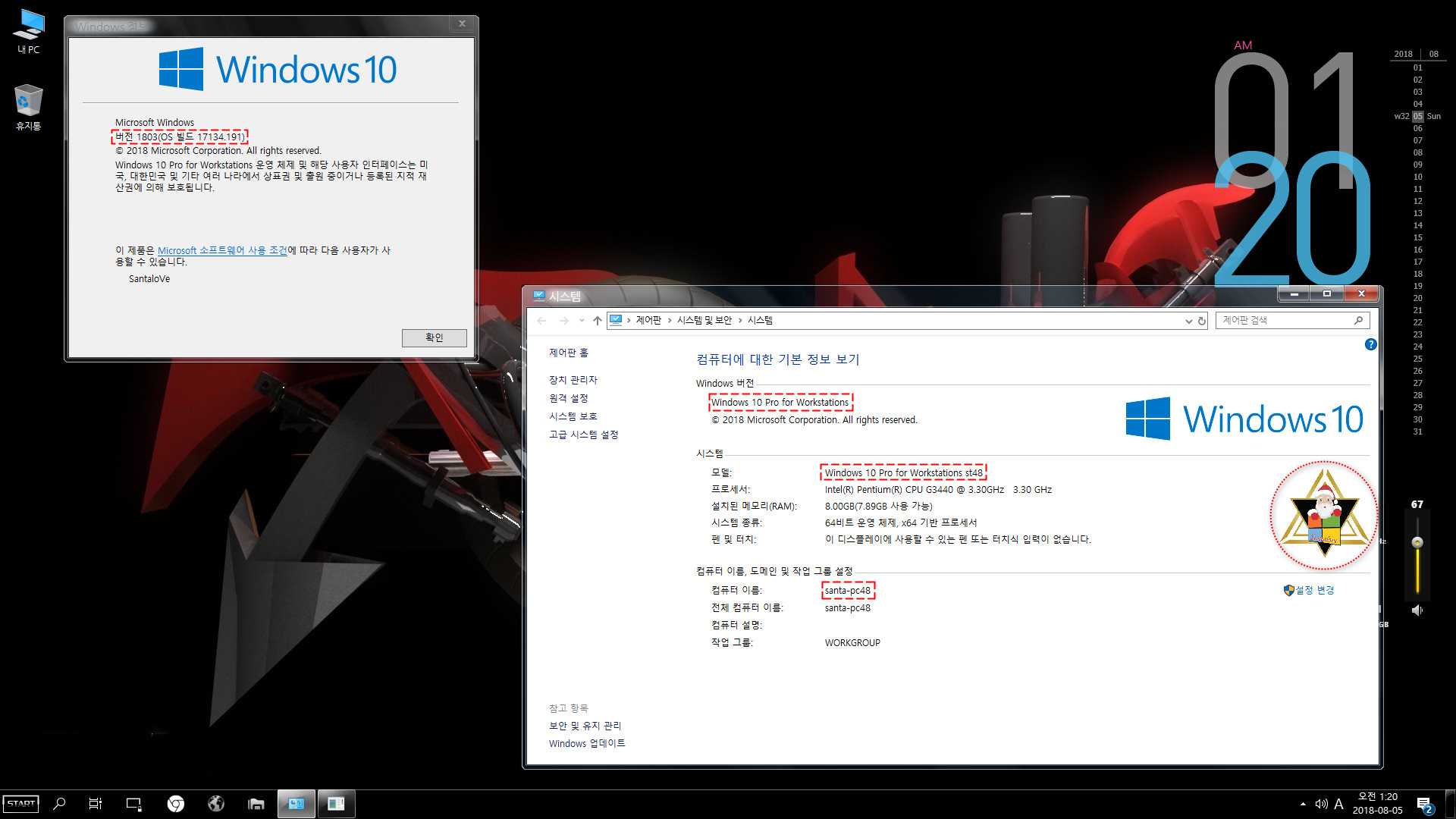Open 시스템 보호 link
Image resolution: width=1456 pixels, height=819 pixels.
tap(573, 416)
